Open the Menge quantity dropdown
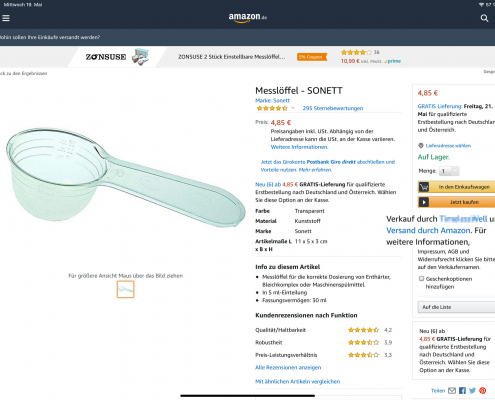The height and width of the screenshot is (400, 495). click(x=449, y=171)
